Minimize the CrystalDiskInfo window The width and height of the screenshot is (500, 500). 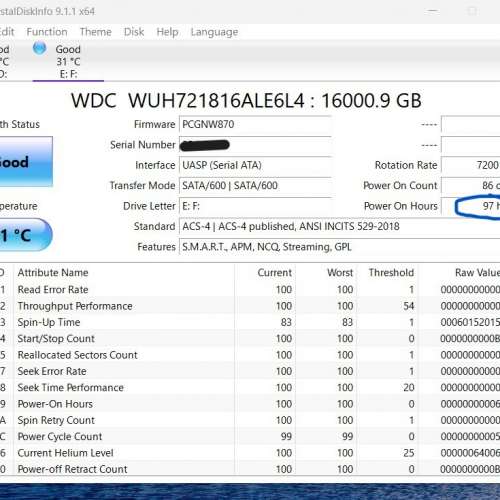432,11
